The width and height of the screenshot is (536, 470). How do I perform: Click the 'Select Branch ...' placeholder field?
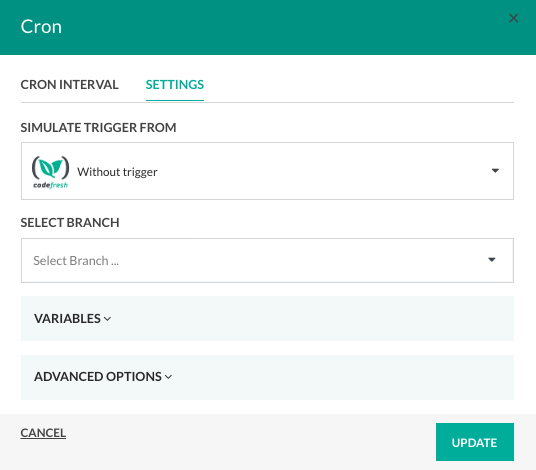pyautogui.click(x=267, y=260)
